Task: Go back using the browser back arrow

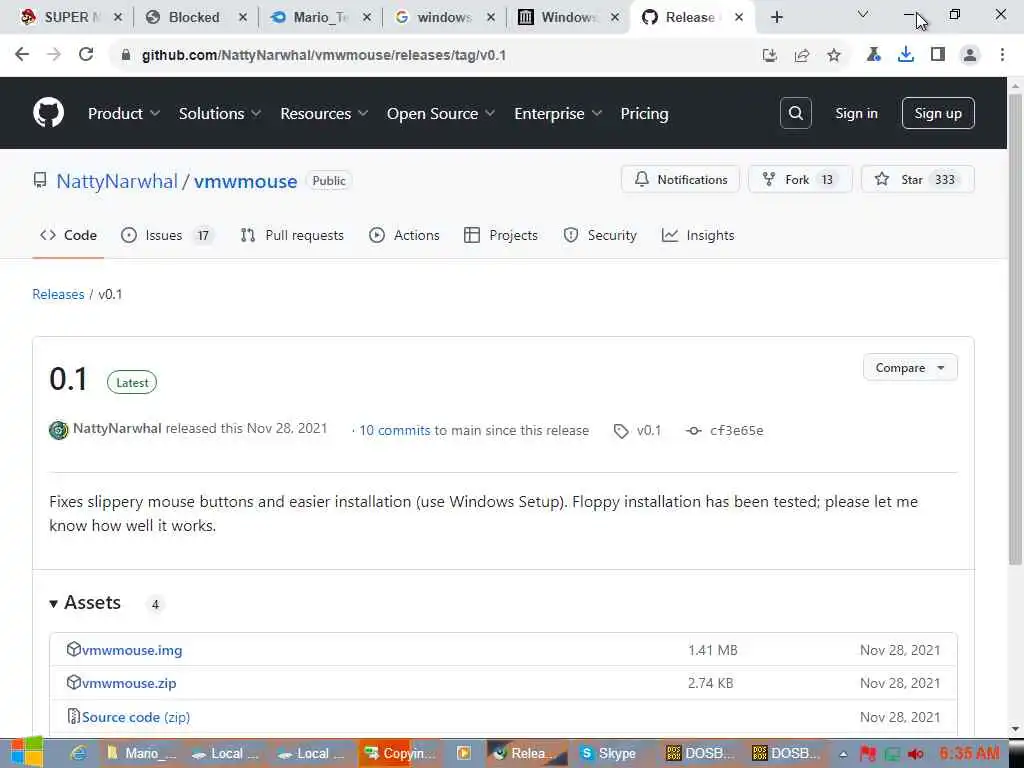Action: [x=22, y=55]
